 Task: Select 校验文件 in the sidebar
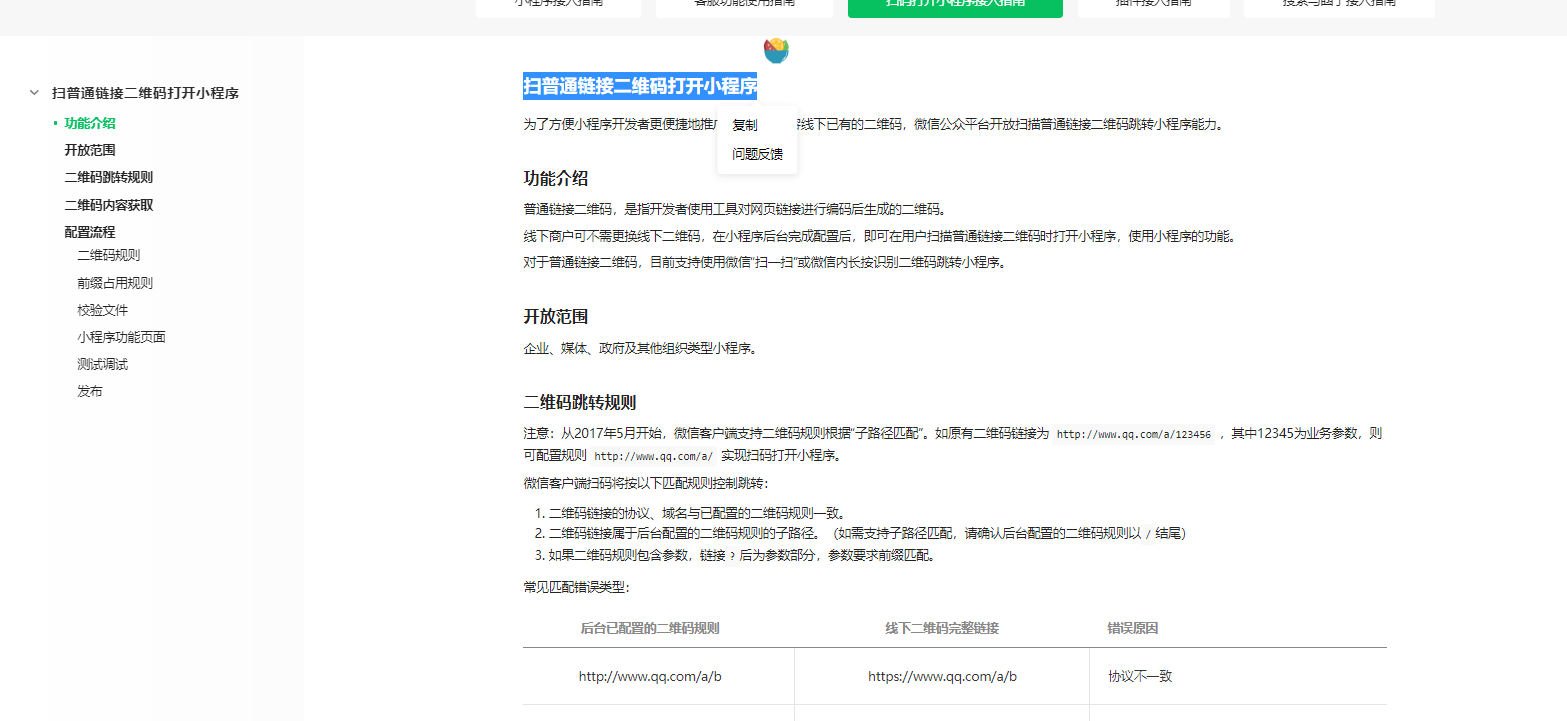coord(103,310)
